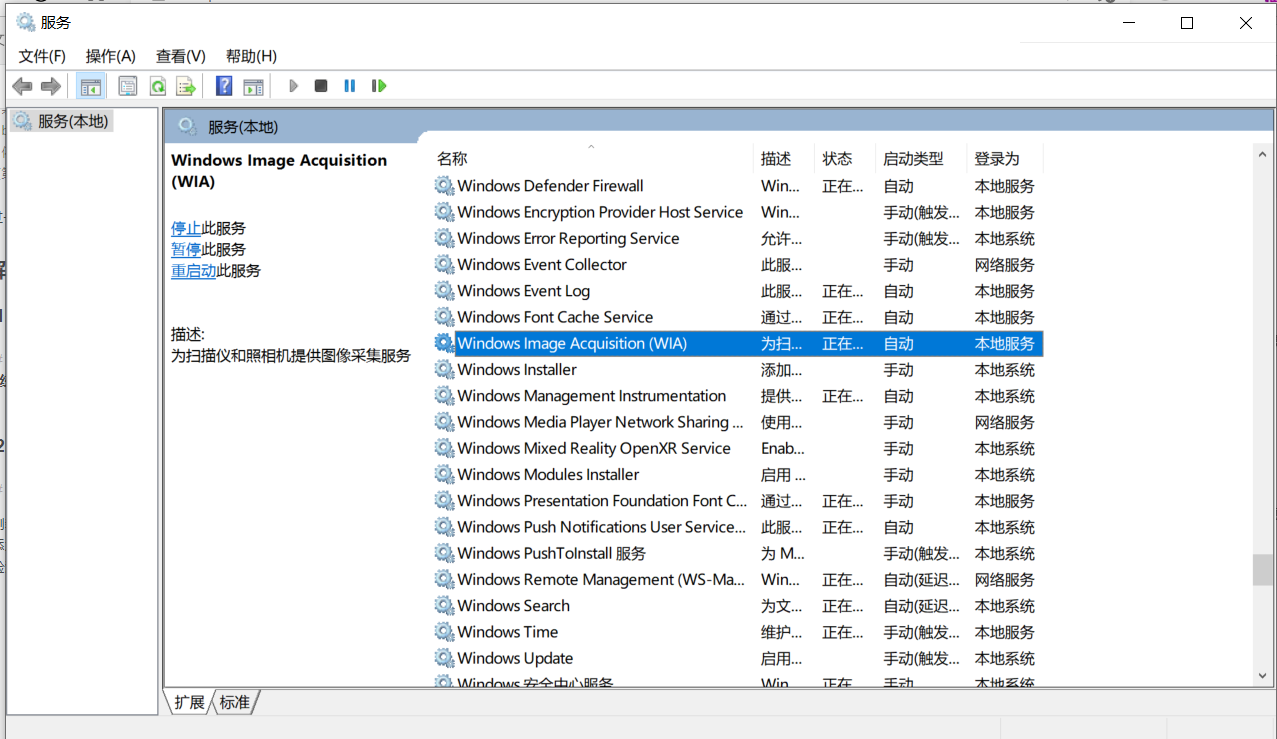
Task: Select Windows Encryption Provider Host Service row
Action: coord(738,212)
